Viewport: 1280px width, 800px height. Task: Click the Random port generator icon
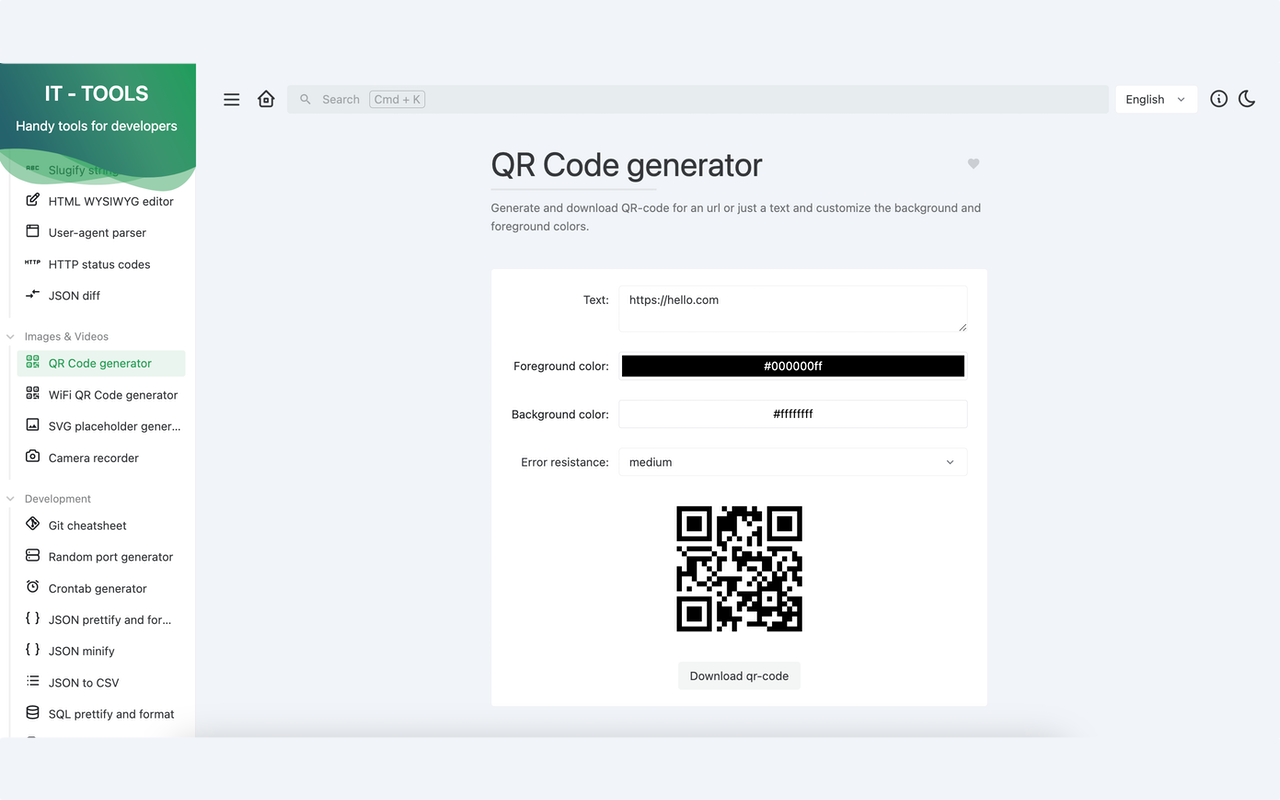click(33, 556)
